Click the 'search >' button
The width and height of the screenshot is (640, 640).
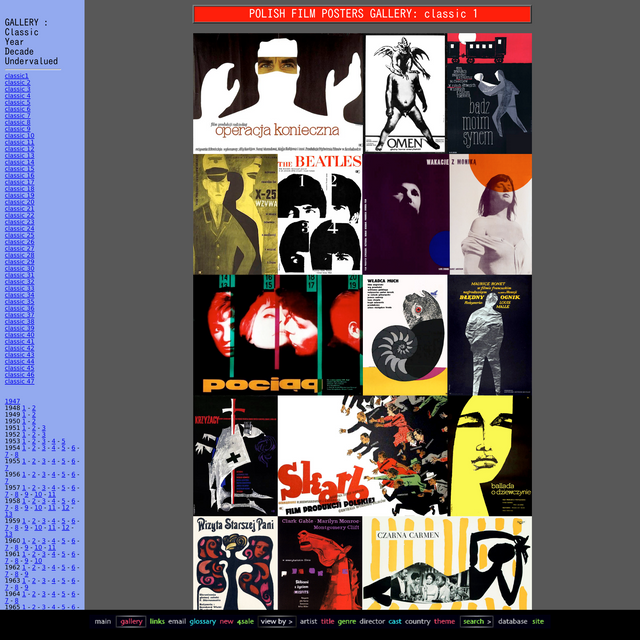point(476,622)
